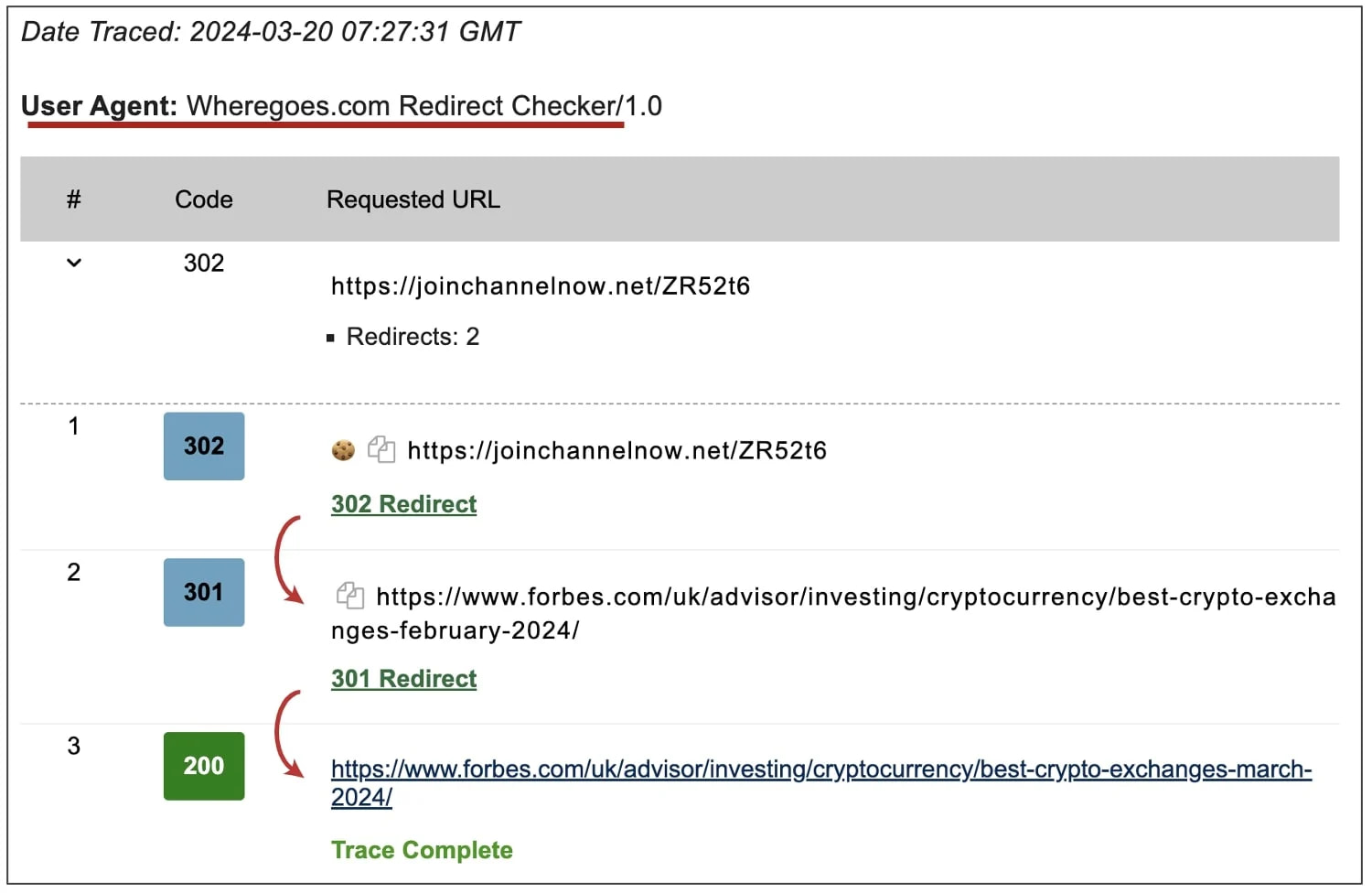
Task: Click the Trace Complete status text
Action: [422, 850]
